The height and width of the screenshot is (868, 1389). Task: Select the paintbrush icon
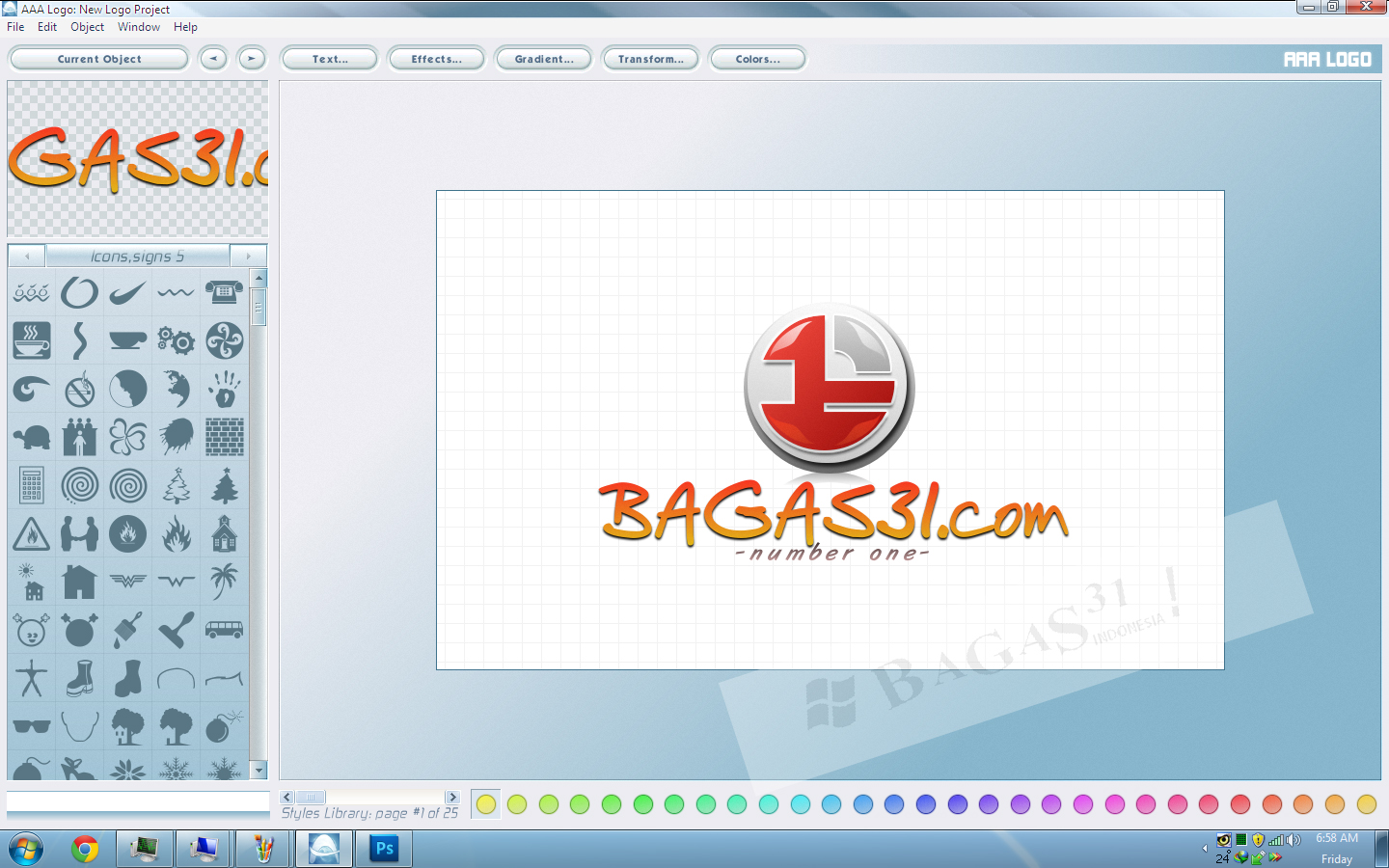coord(128,630)
